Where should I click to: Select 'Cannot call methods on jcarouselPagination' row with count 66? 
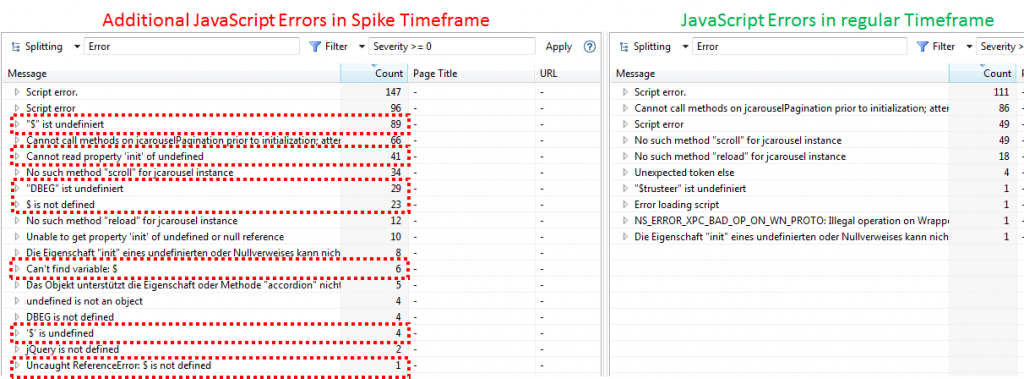tap(300, 140)
